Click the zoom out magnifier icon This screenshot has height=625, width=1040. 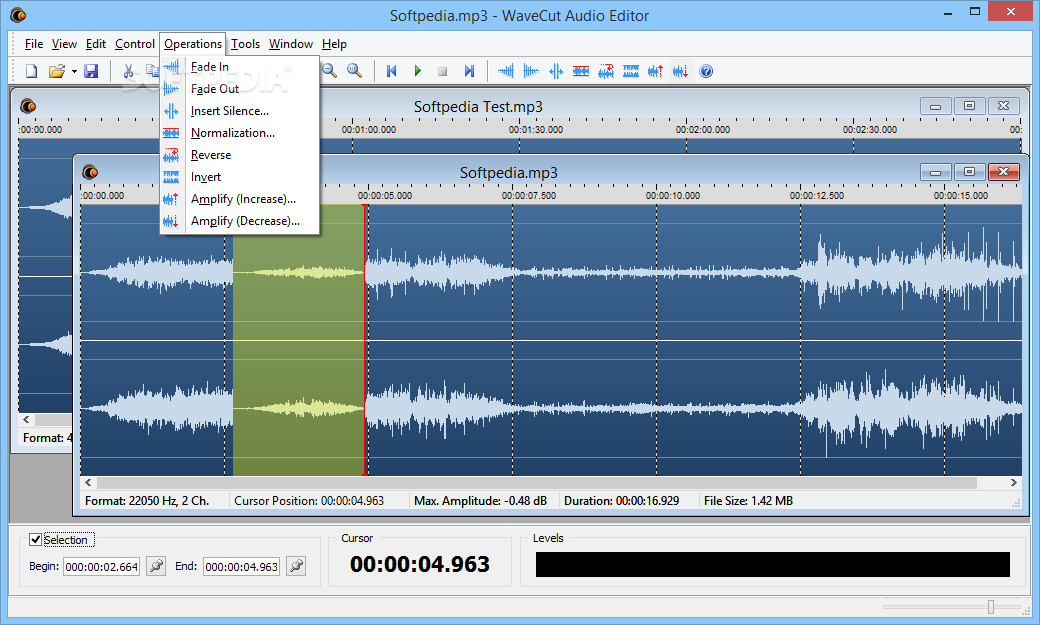[330, 71]
